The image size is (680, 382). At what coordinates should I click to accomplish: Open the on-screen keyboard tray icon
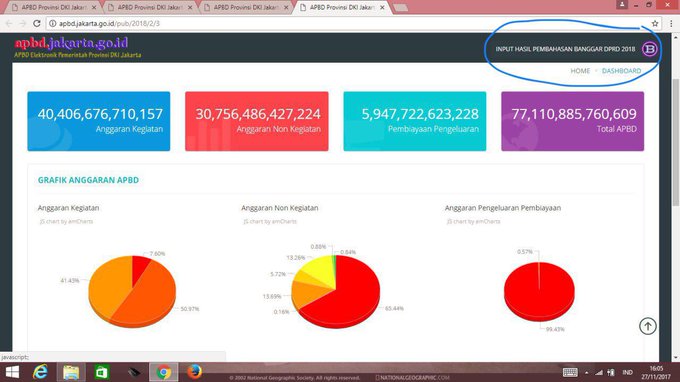tap(570, 372)
